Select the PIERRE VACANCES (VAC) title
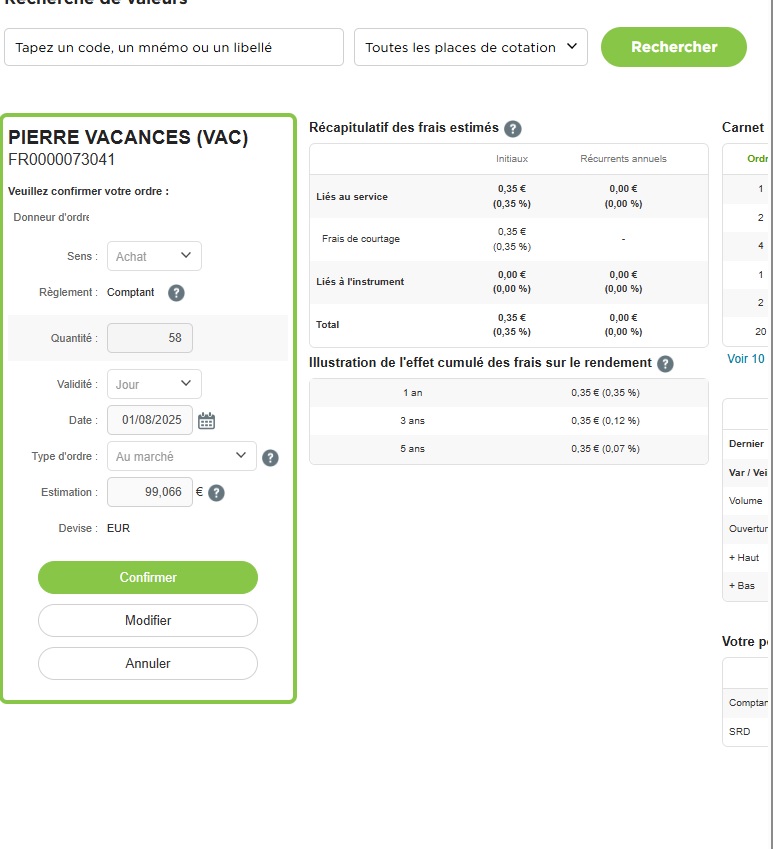773x849 pixels. point(128,138)
